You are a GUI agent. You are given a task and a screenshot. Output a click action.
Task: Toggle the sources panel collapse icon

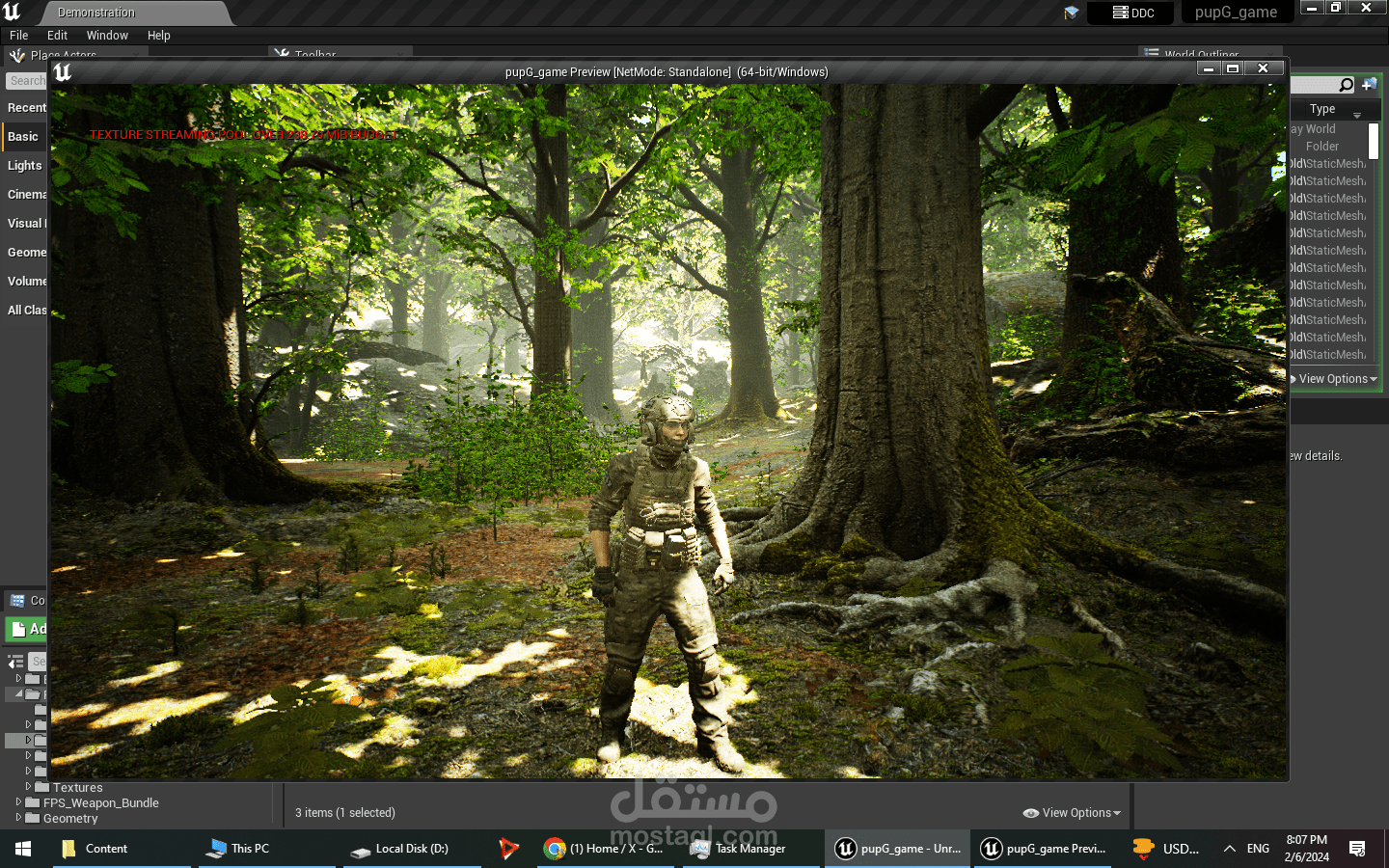coord(15,662)
